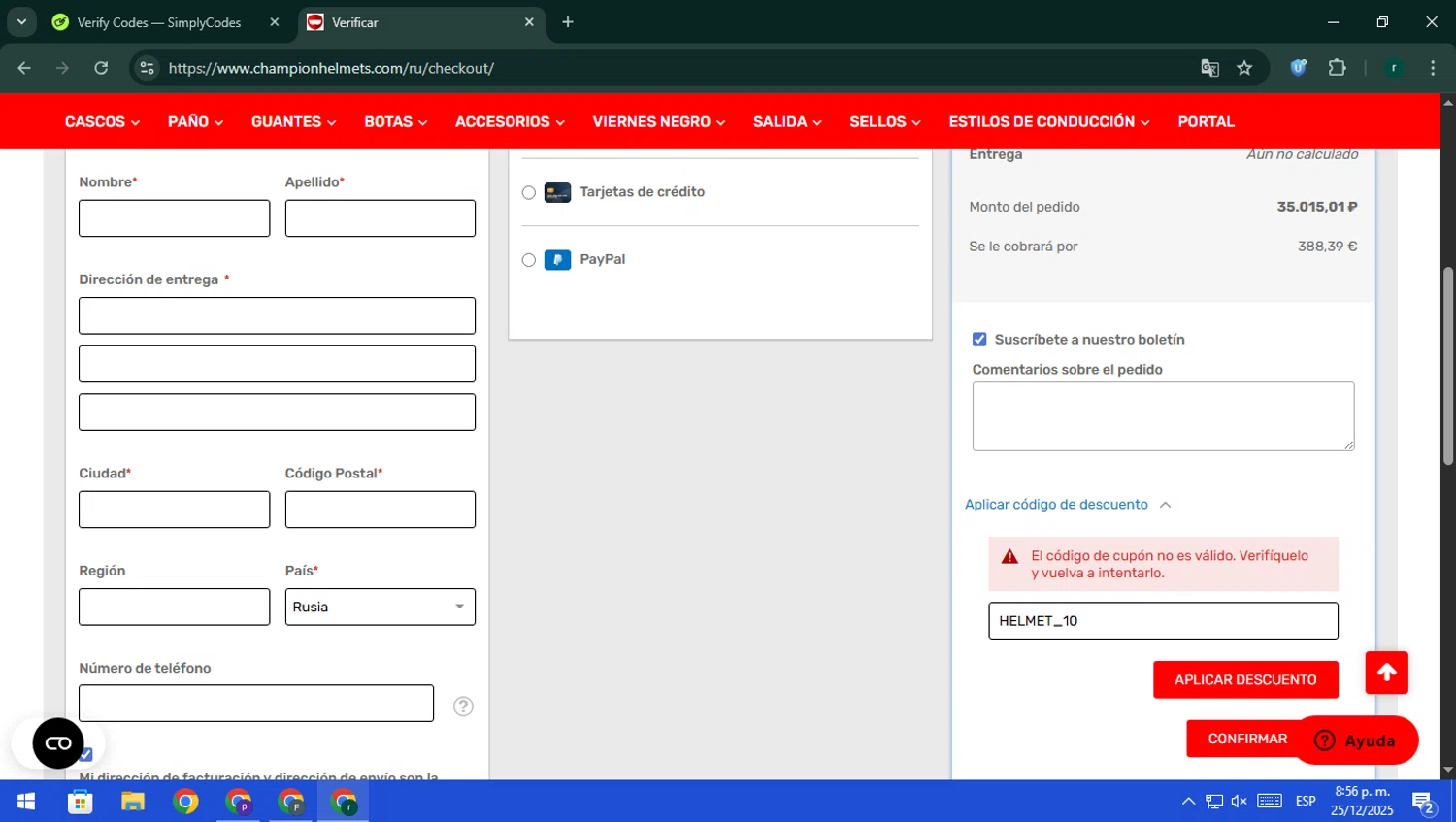Uncheck Suscríbete a nuestro boletín
1456x822 pixels.
(x=979, y=340)
